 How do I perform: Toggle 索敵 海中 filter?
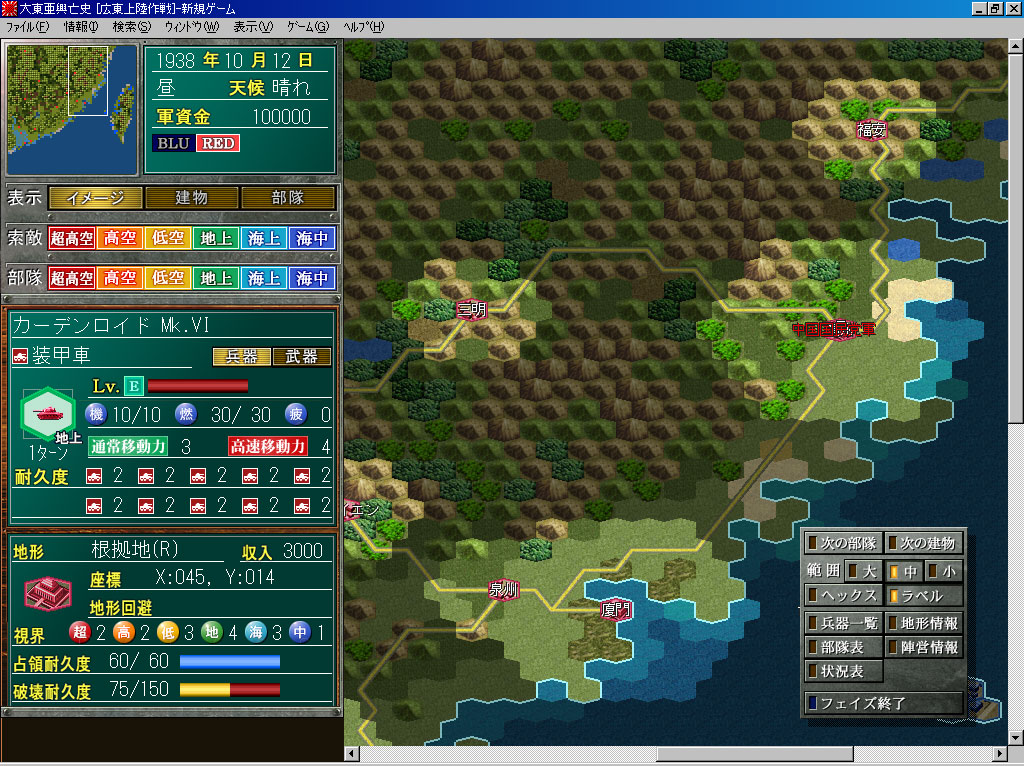pyautogui.click(x=312, y=238)
